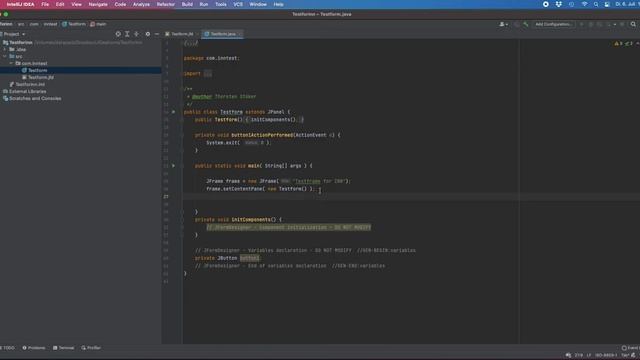Open the File menu
The width and height of the screenshot is (640, 360).
[45, 4]
